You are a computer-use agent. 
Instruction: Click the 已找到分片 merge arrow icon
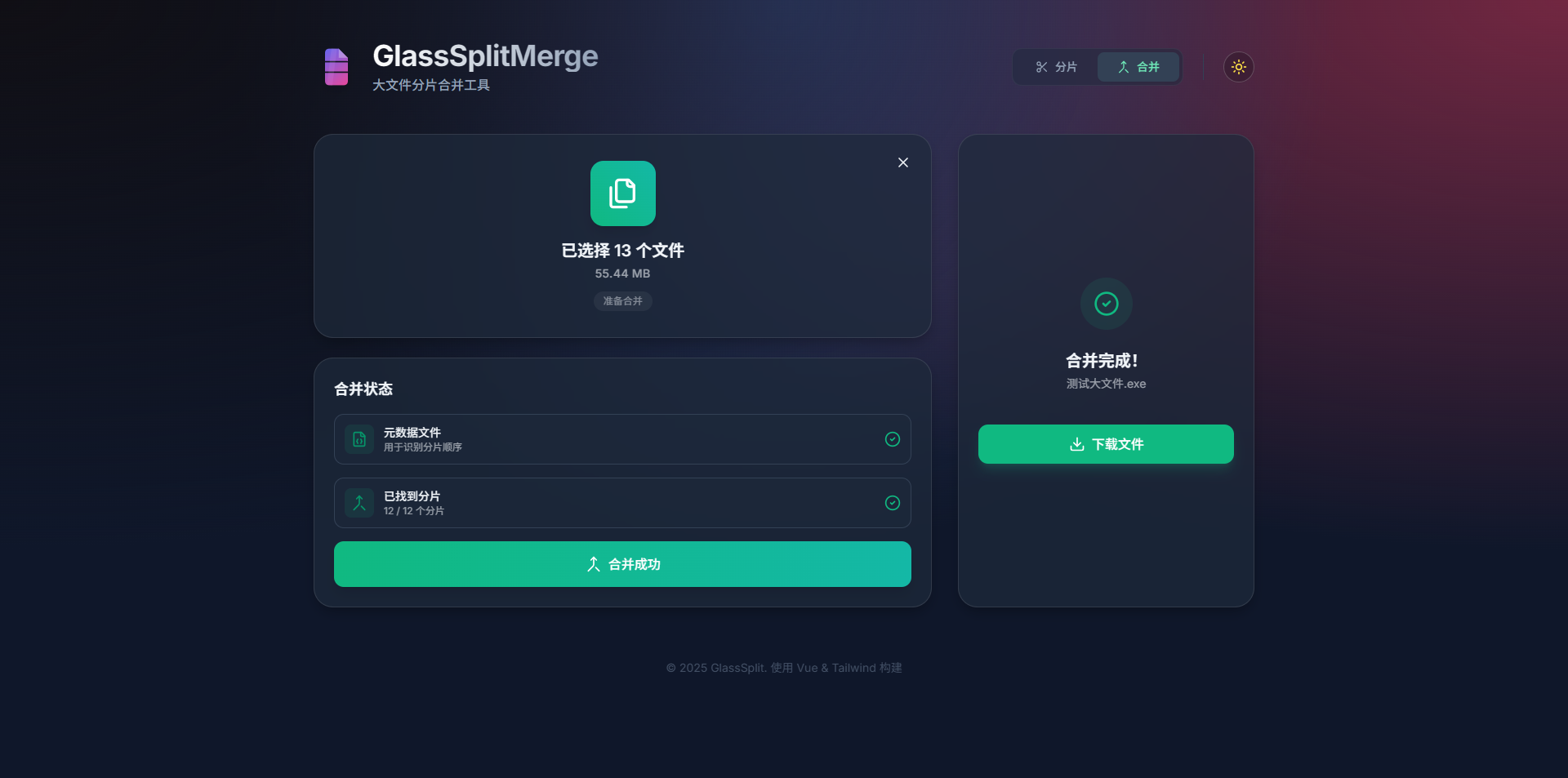pos(359,503)
